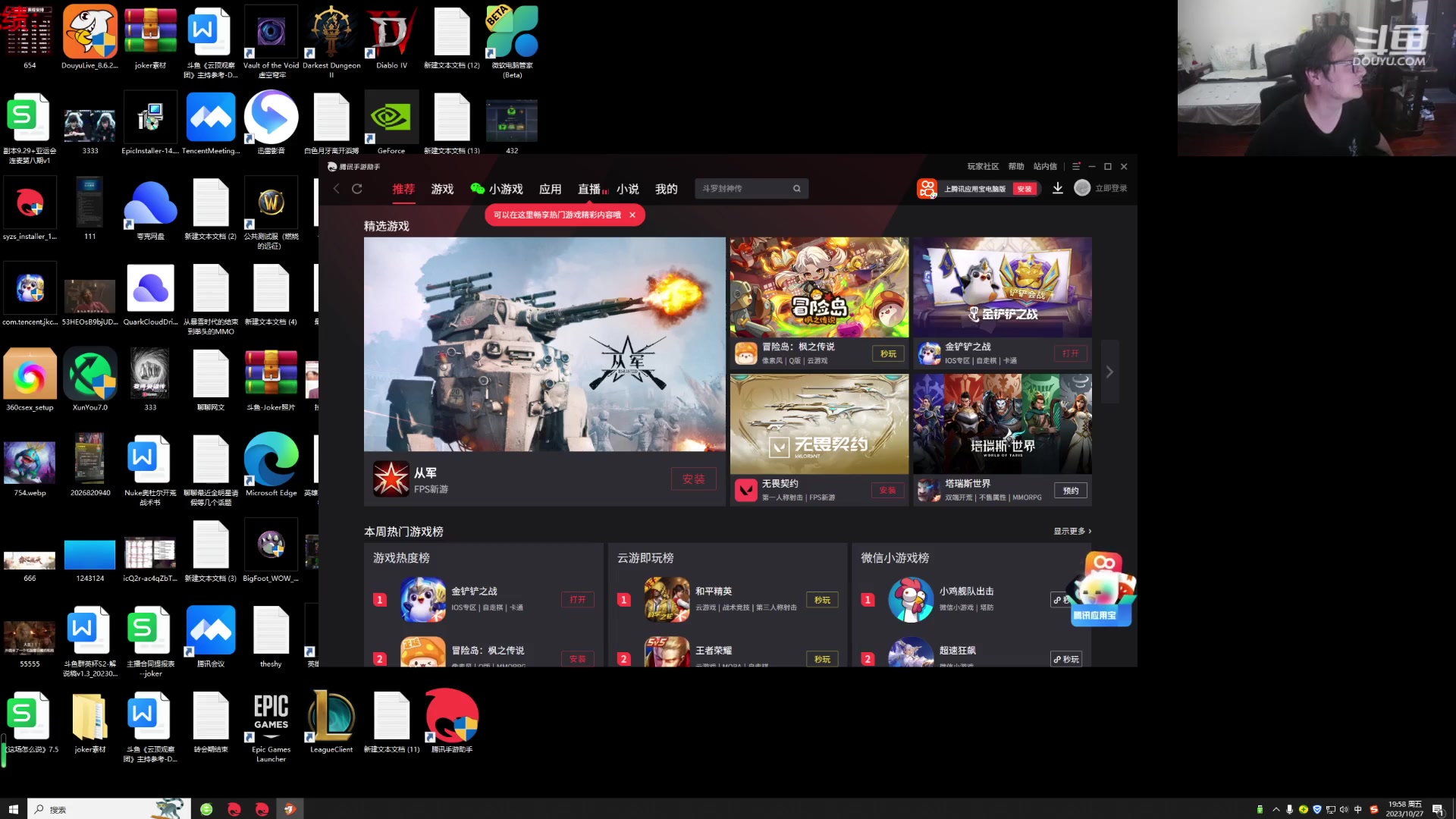Click the search magnifier icon
Viewport: 1456px width, 819px height.
coord(797,189)
